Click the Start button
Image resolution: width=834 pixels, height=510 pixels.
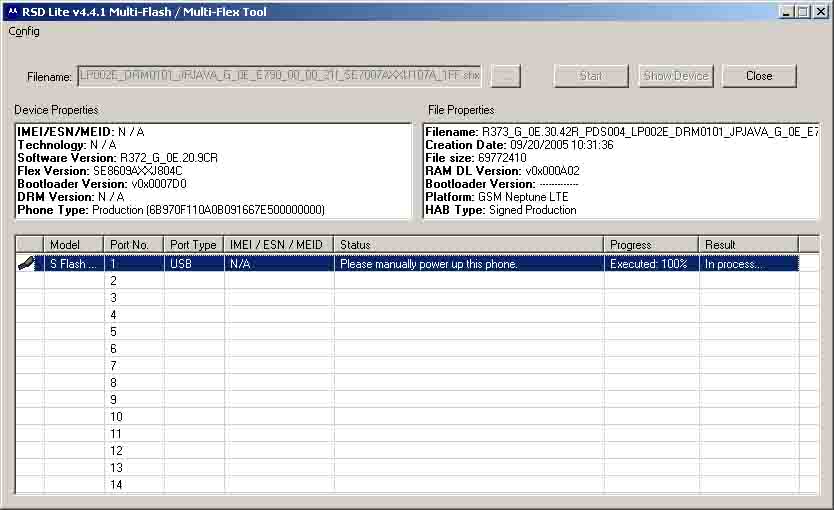click(591, 76)
